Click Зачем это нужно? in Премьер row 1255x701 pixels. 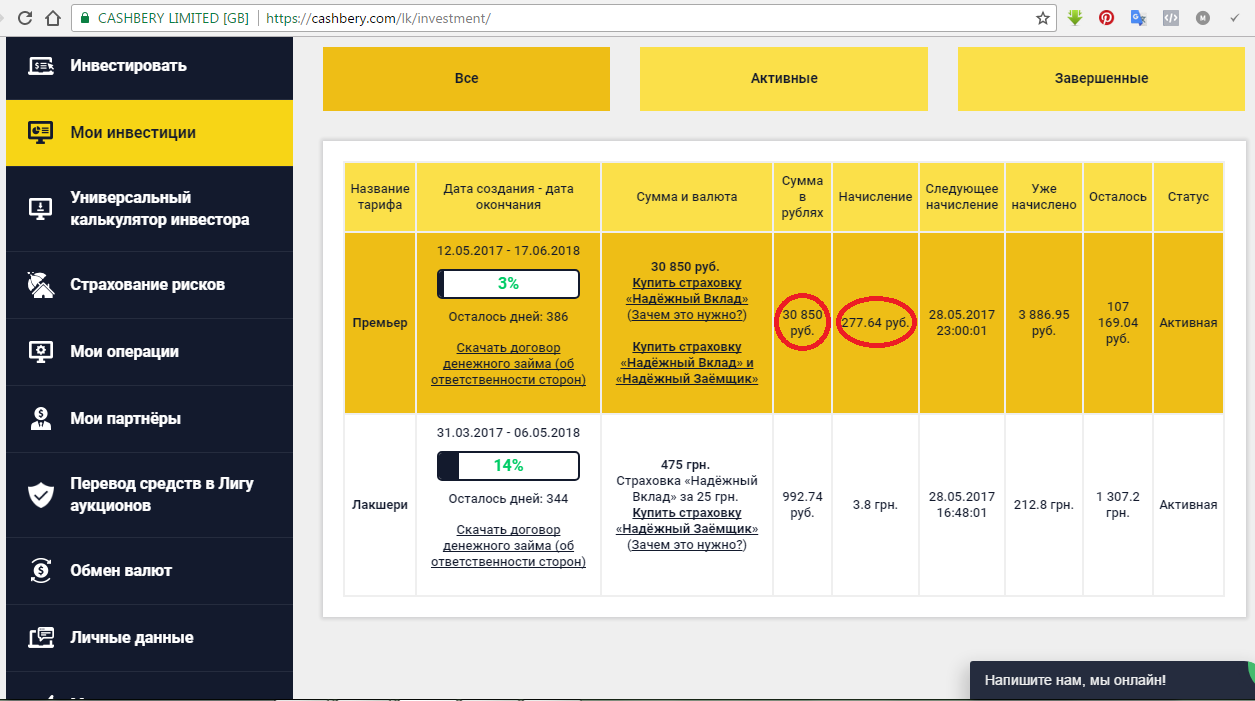(x=687, y=314)
